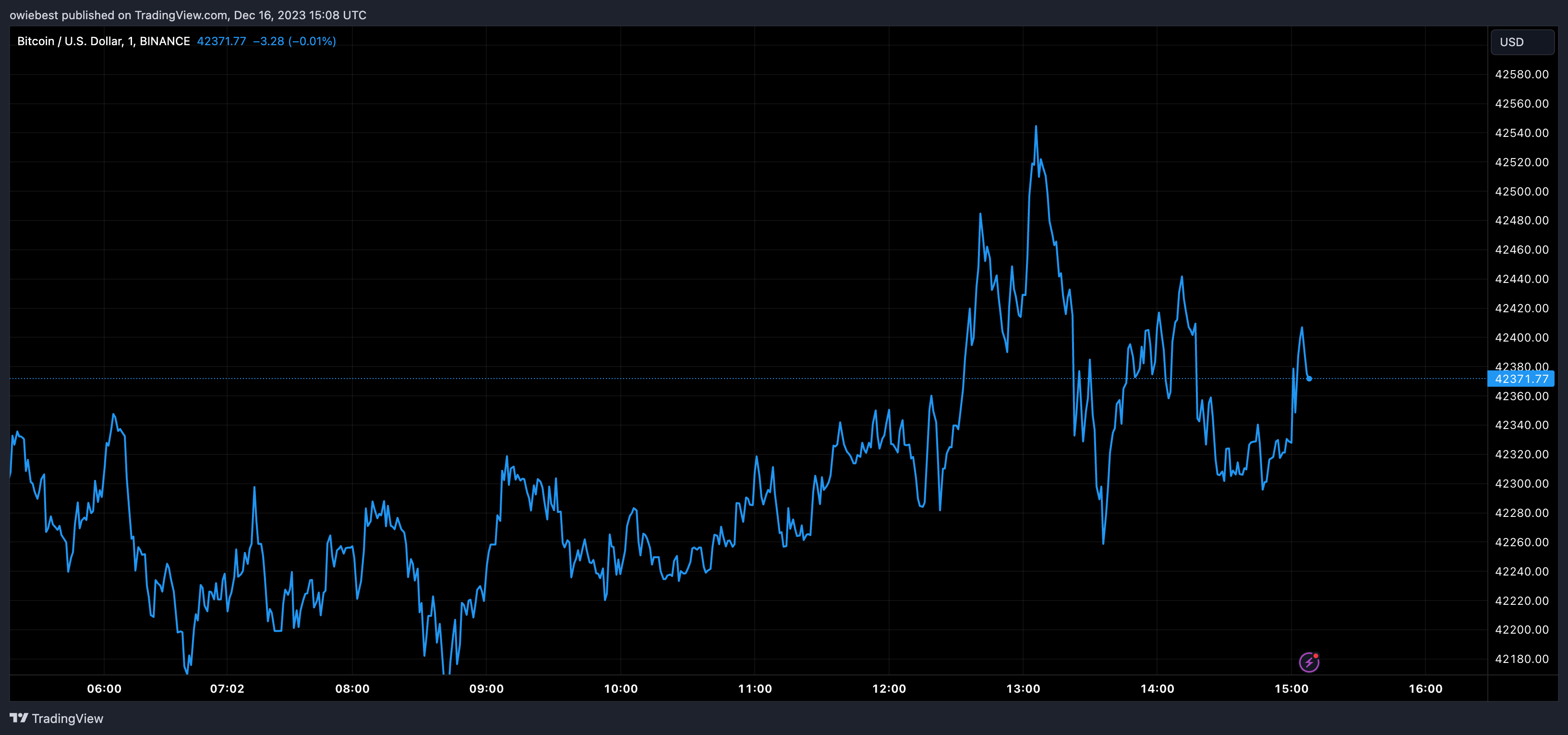Click the 42560.00 price axis label
Image resolution: width=1568 pixels, height=735 pixels.
(x=1522, y=103)
